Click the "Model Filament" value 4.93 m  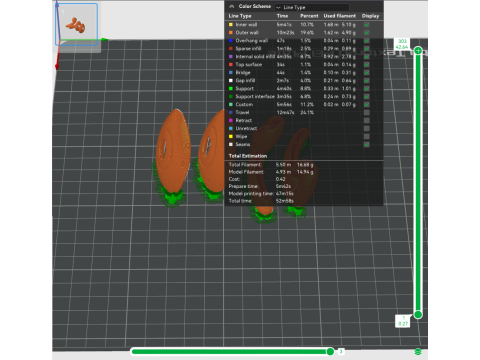click(283, 172)
